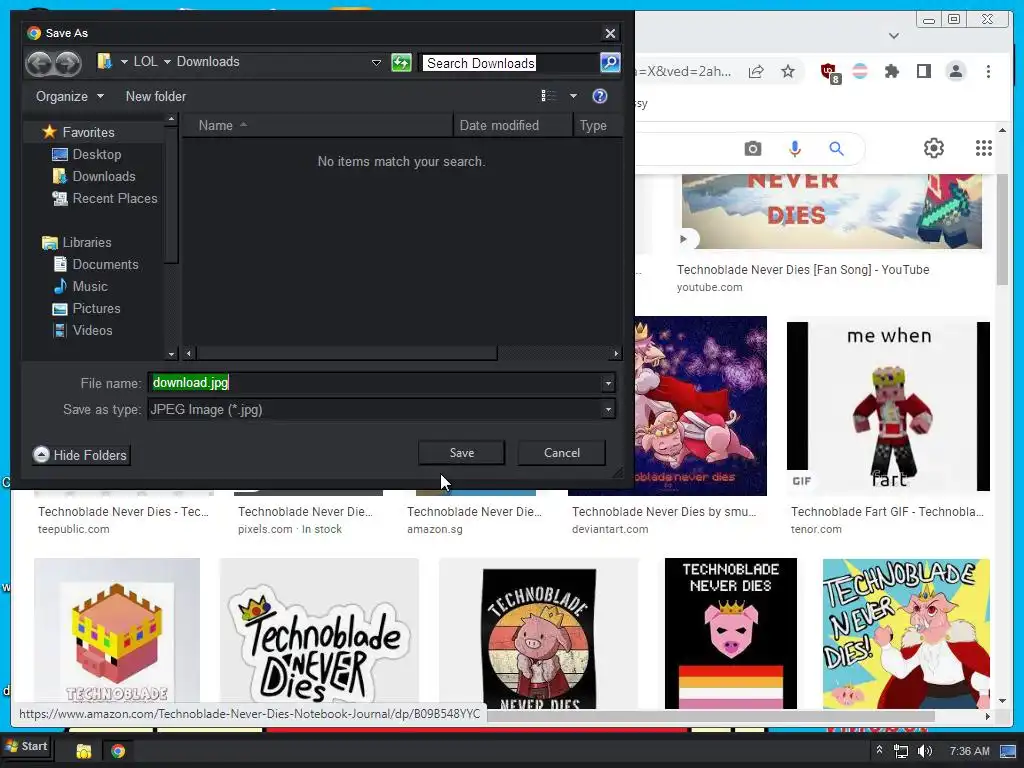This screenshot has height=768, width=1024.
Task: Select Desktop in the navigation pane
Action: pyautogui.click(x=97, y=154)
